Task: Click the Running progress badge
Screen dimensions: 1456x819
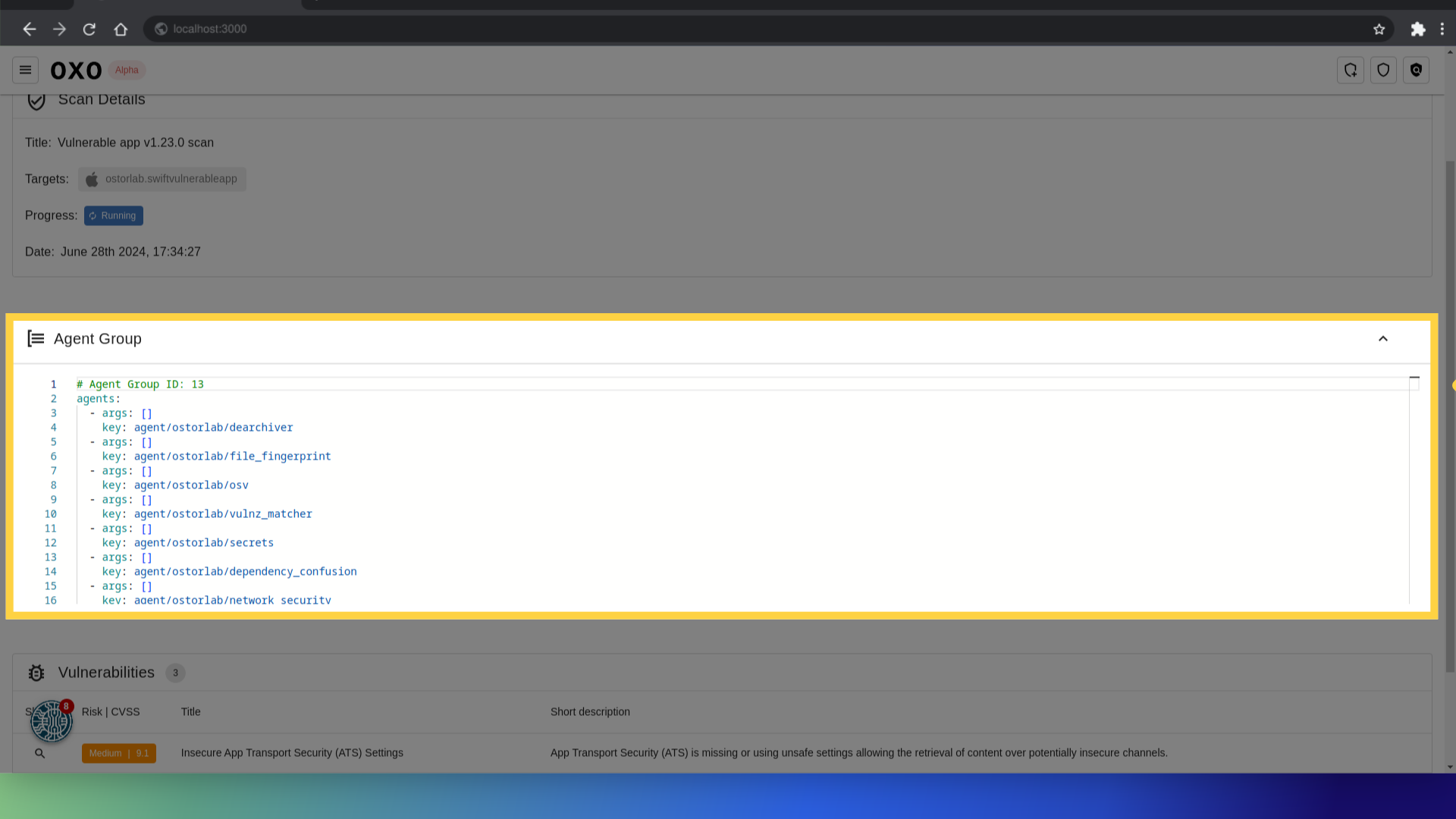Action: point(114,215)
